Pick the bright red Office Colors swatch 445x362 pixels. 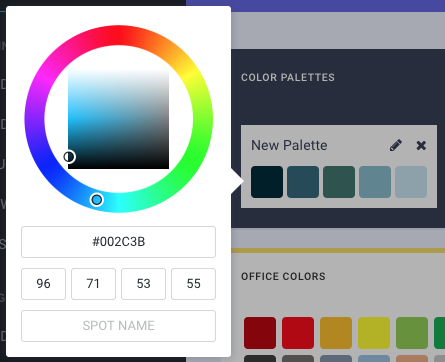pyautogui.click(x=298, y=333)
